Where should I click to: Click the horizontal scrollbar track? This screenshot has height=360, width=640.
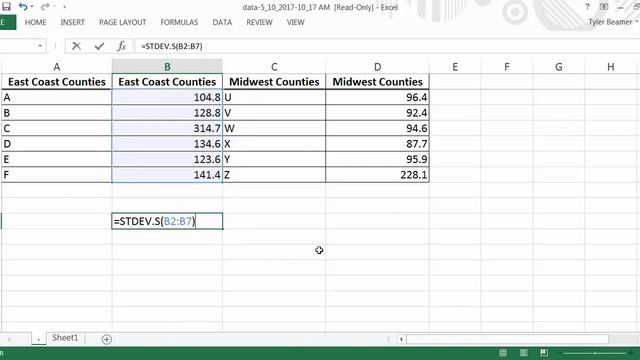507,339
